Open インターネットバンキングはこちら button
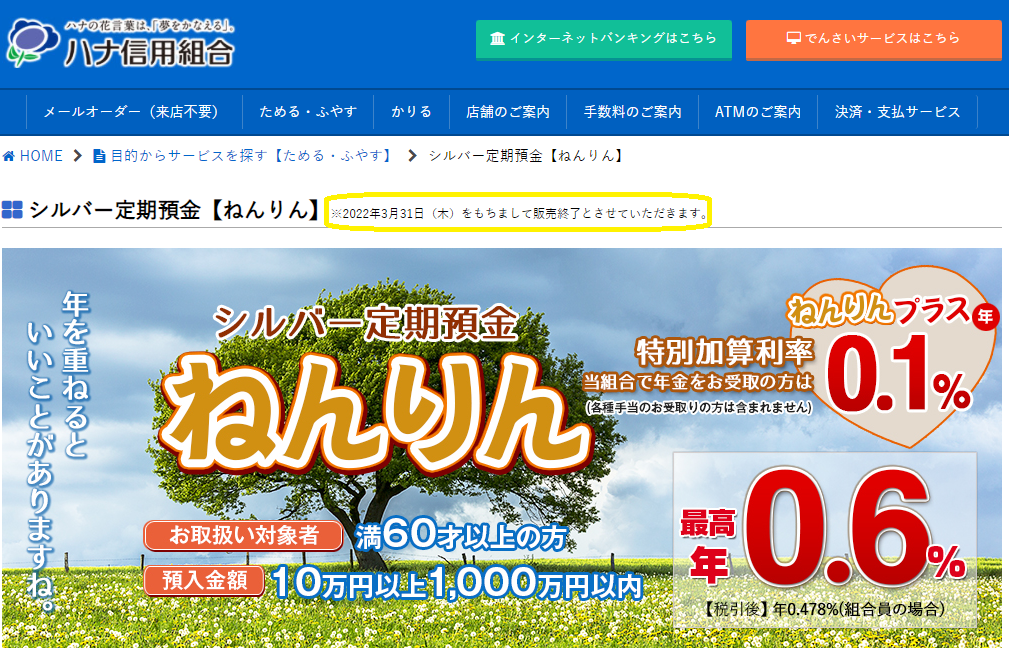Viewport: 1009px width, 655px height. point(604,39)
